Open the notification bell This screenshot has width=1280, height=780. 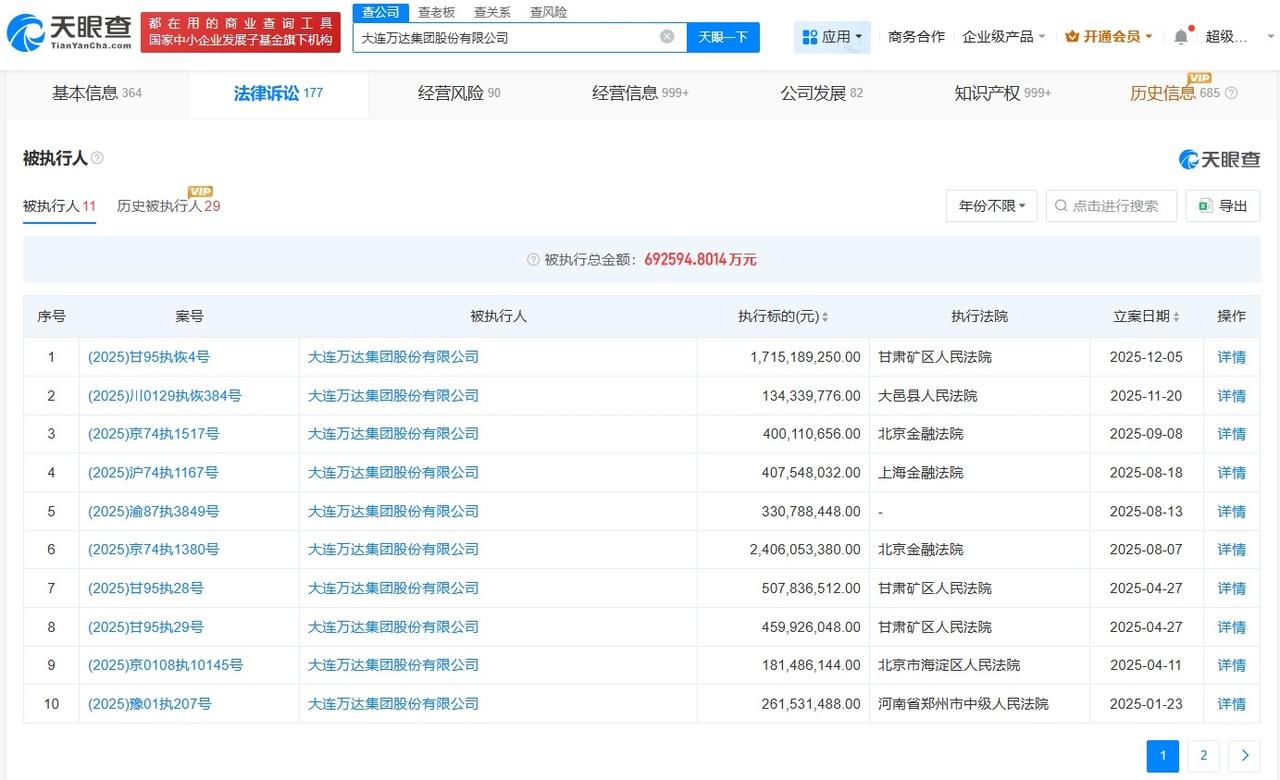click(x=1181, y=37)
